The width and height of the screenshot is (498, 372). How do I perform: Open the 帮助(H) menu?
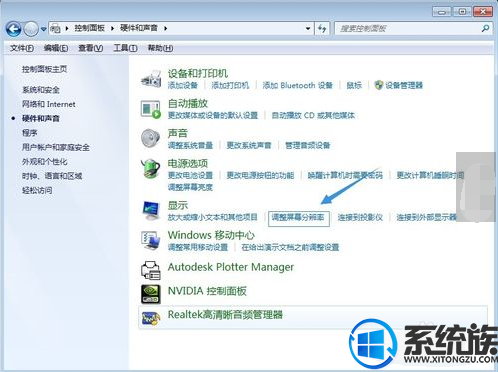click(x=160, y=48)
